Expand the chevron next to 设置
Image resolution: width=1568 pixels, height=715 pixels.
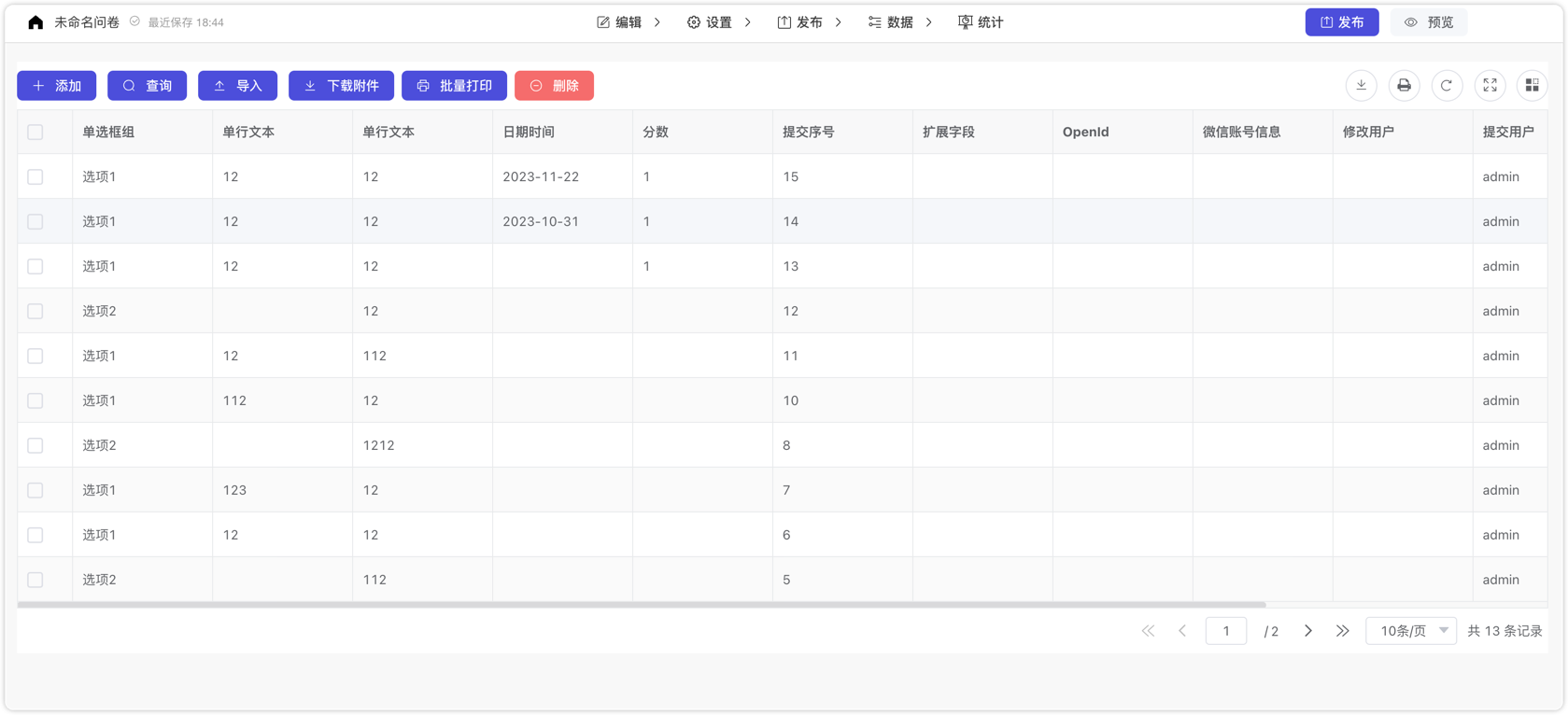click(747, 22)
